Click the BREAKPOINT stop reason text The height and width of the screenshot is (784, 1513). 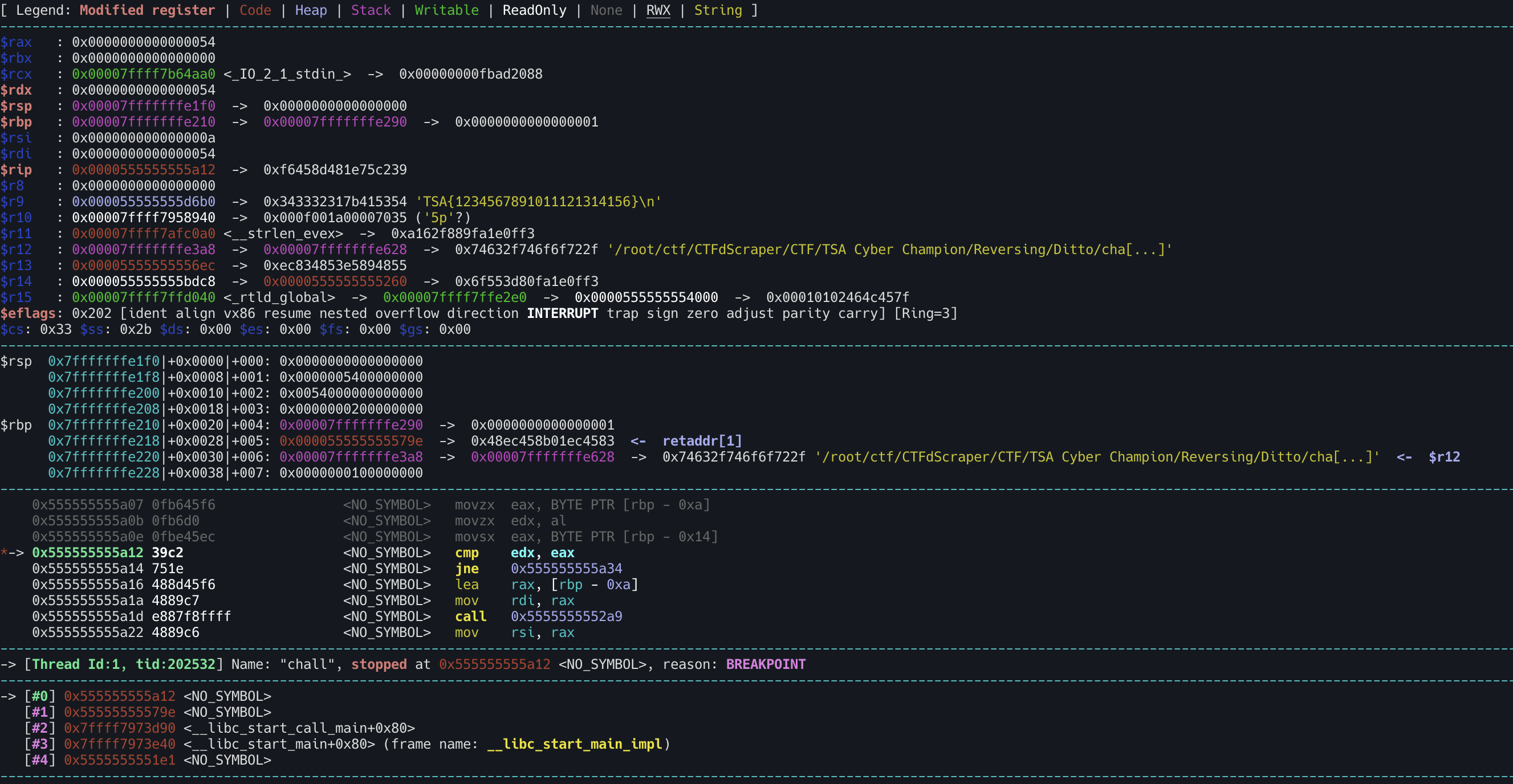[x=765, y=664]
